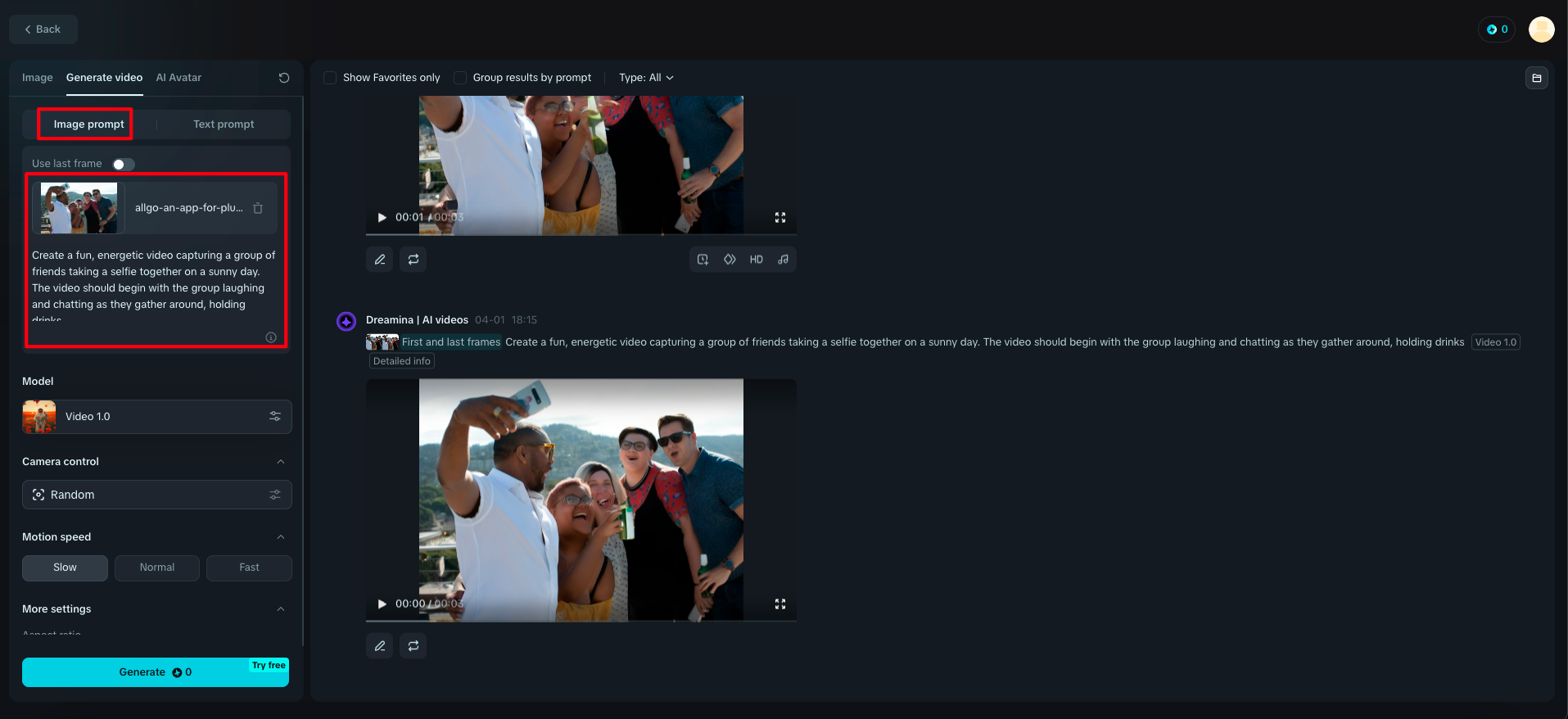The width and height of the screenshot is (1568, 719).
Task: Click the Generate button
Action: pyautogui.click(x=156, y=672)
